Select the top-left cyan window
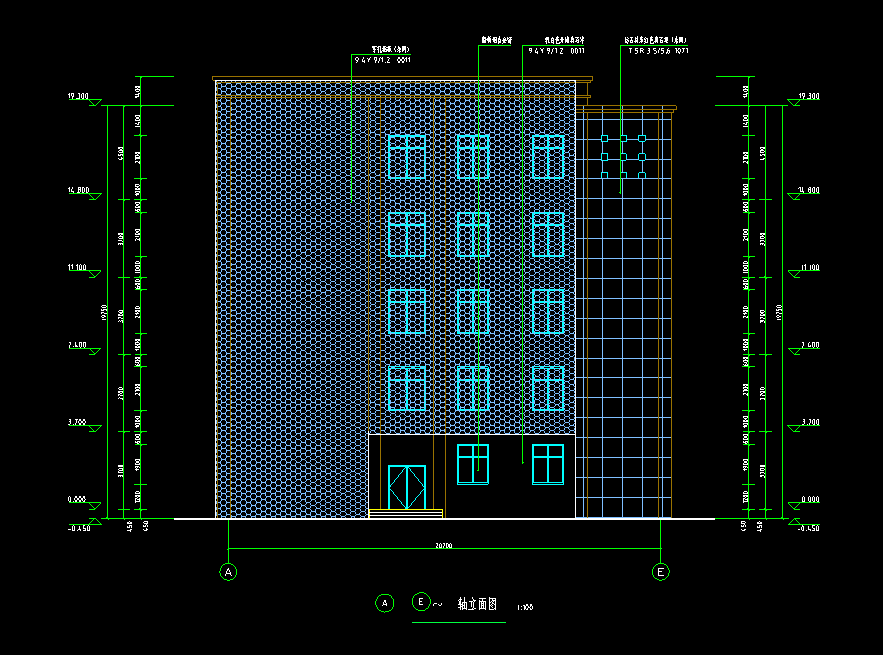The height and width of the screenshot is (655, 883). (x=406, y=157)
